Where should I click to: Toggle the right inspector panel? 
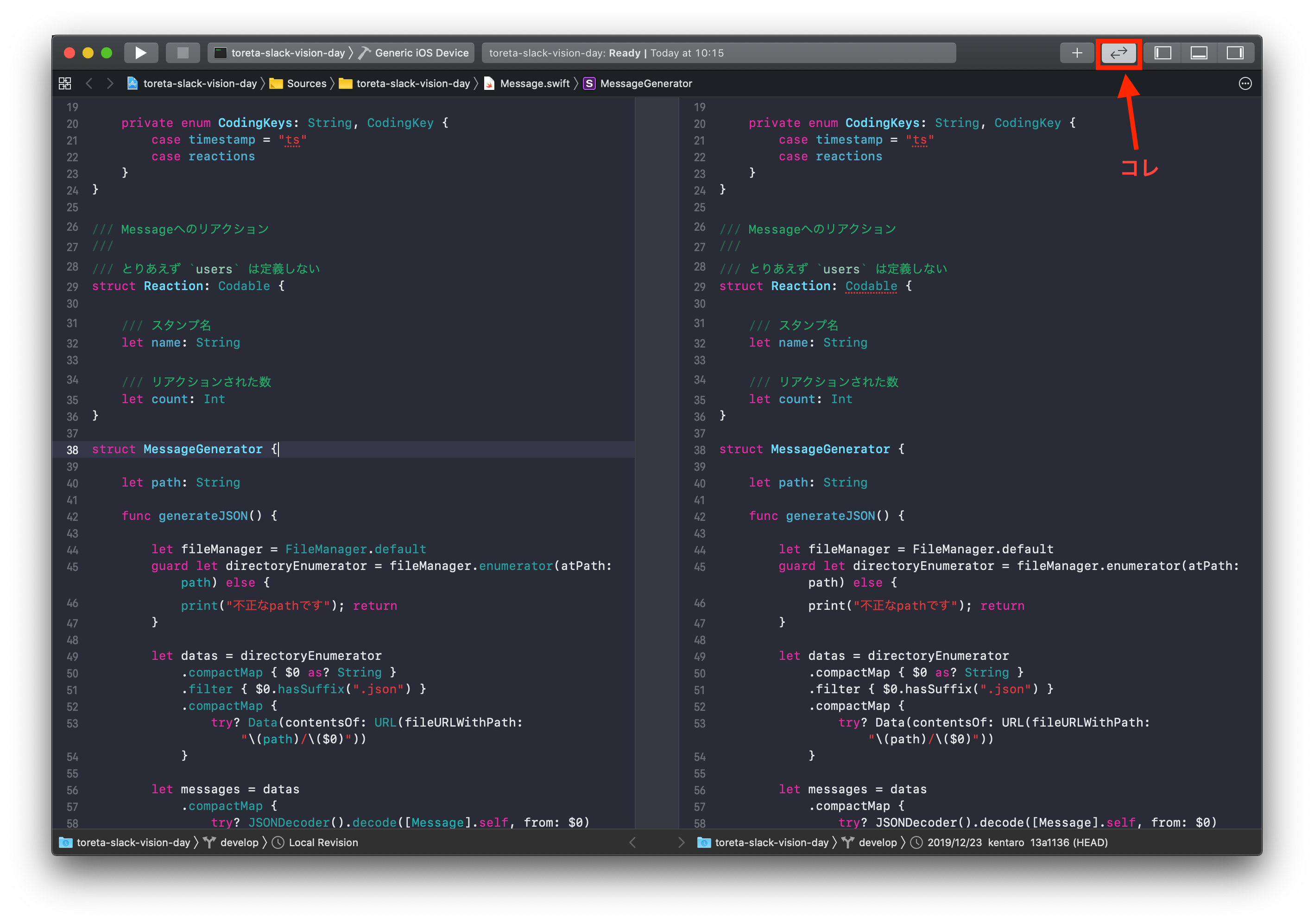(x=1235, y=53)
